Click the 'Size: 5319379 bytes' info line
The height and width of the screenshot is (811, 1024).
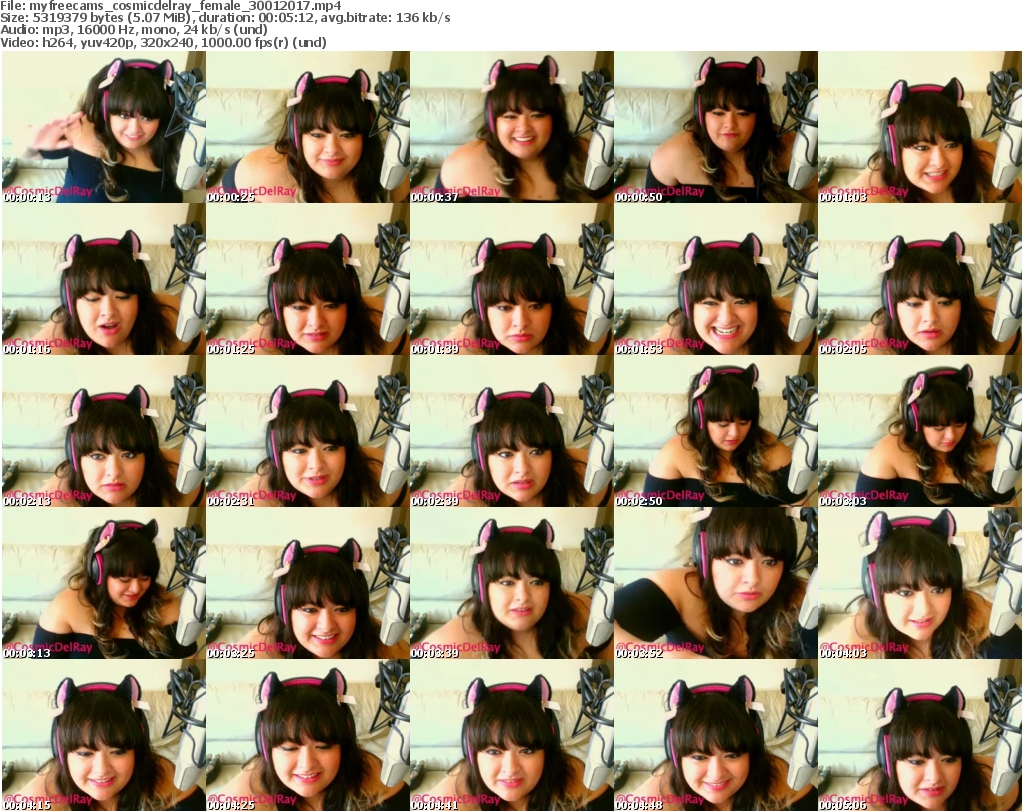tap(225, 18)
